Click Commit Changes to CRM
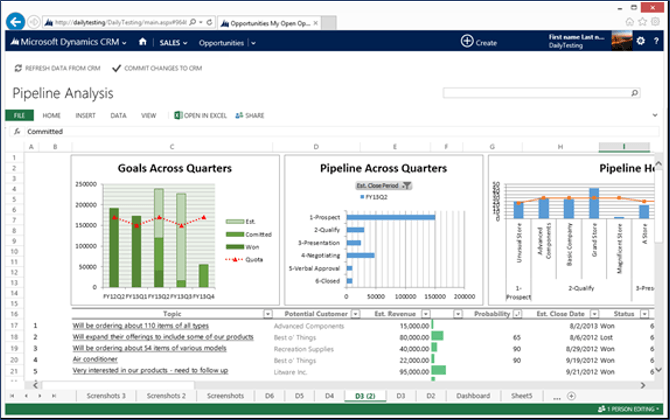Viewport: 670px width, 420px height. click(x=157, y=68)
